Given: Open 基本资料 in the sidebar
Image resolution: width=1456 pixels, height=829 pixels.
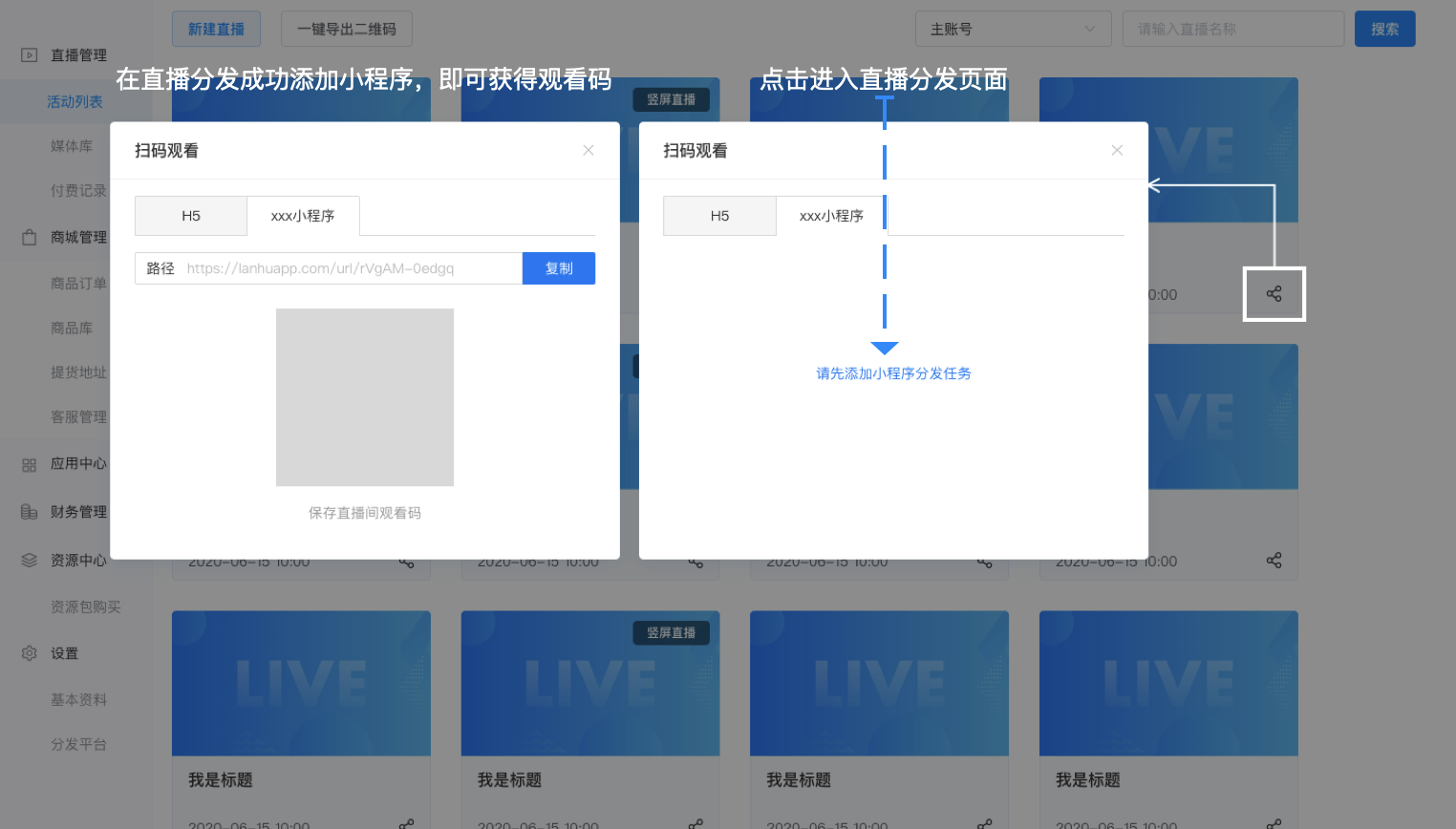Looking at the screenshot, I should [x=78, y=700].
